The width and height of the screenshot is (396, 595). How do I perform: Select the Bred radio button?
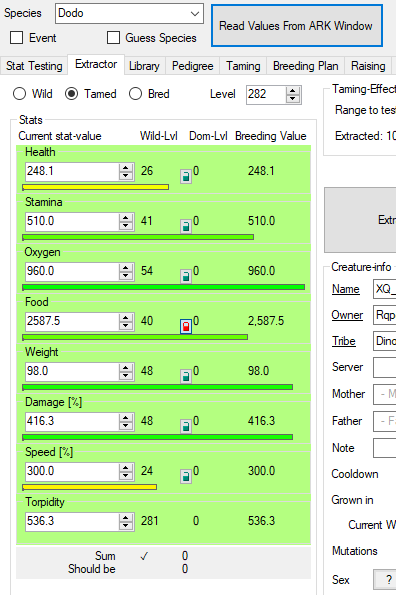pos(135,94)
